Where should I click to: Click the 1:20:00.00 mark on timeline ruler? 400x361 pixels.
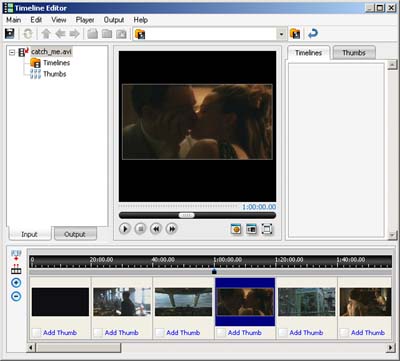point(289,259)
